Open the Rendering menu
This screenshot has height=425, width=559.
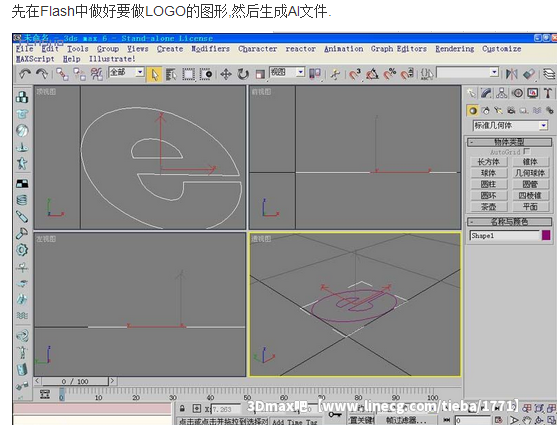(x=455, y=49)
